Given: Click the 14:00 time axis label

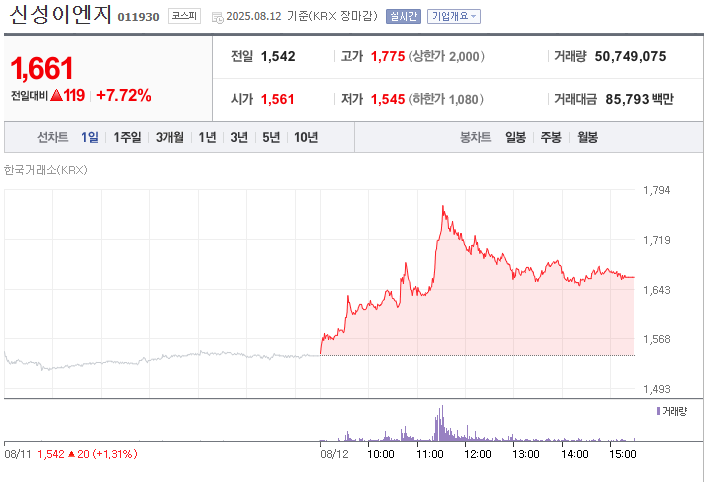Looking at the screenshot, I should coord(575,454).
